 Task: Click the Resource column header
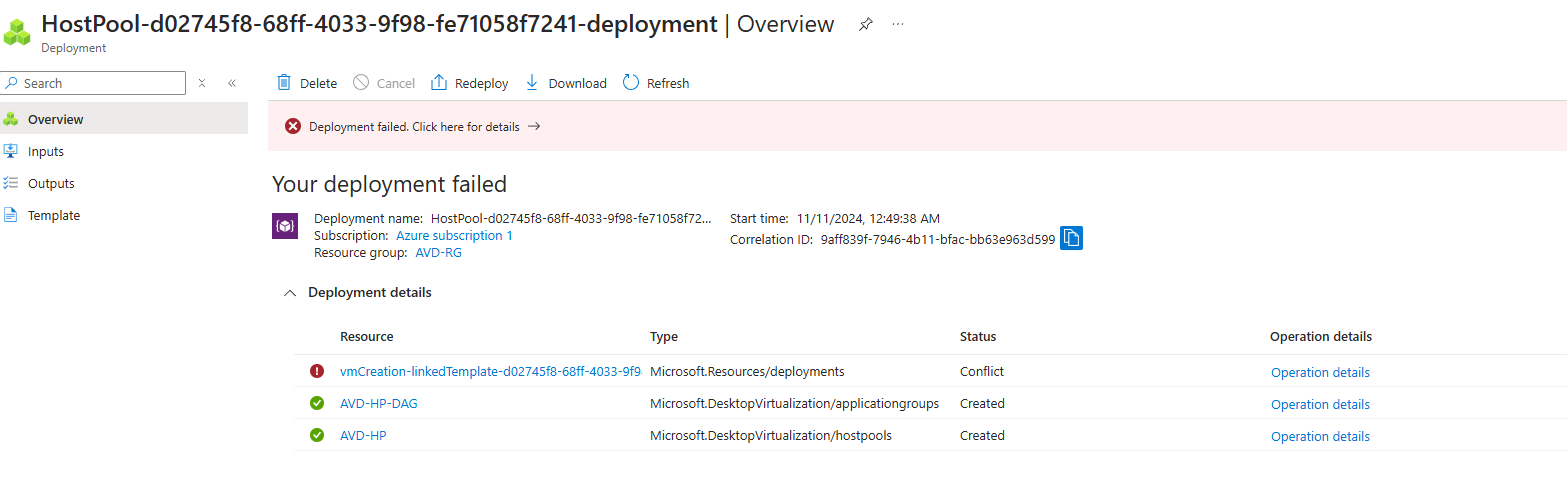[x=366, y=336]
